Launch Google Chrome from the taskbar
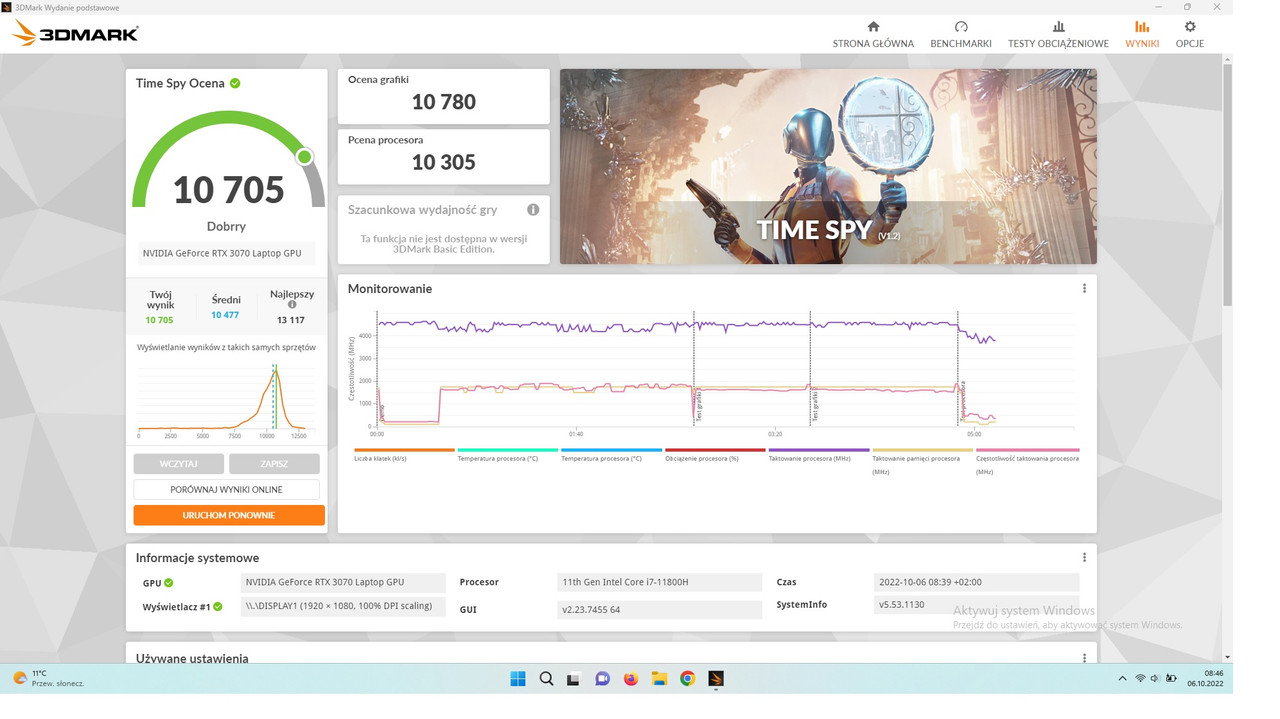The image size is (1280, 719). pyautogui.click(x=687, y=679)
